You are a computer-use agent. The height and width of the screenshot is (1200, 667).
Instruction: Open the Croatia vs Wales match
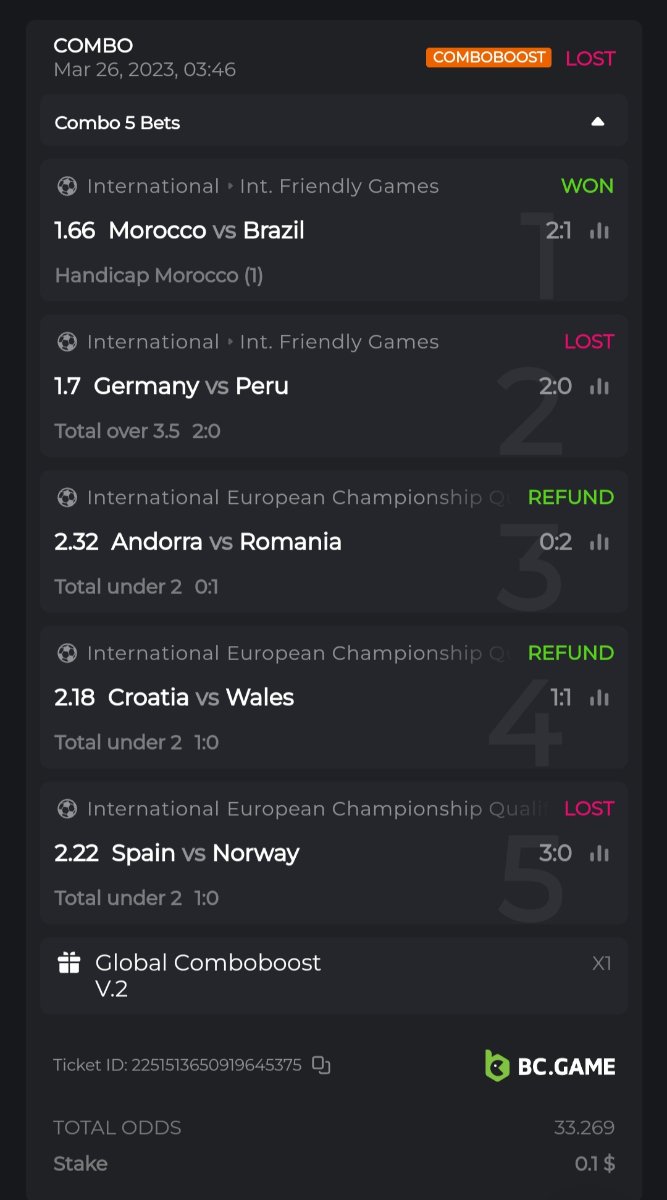[x=201, y=698]
